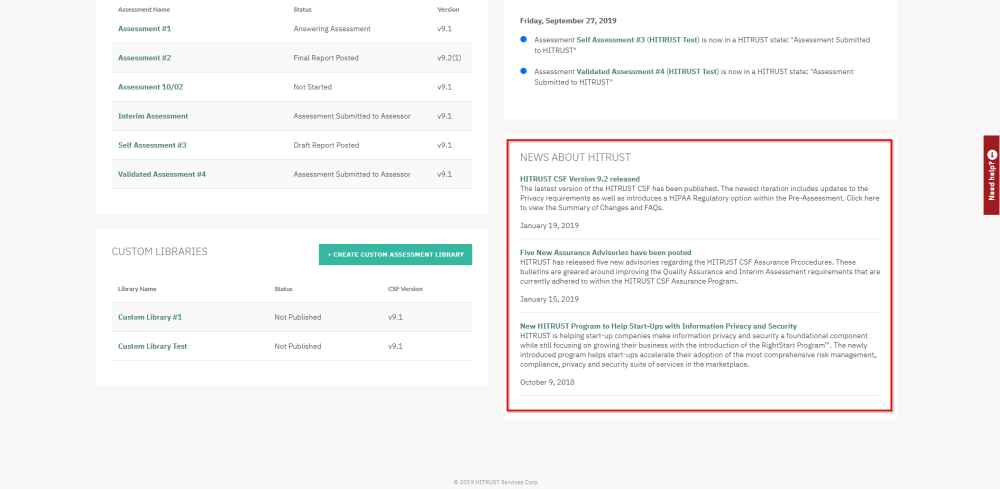
Task: Open Self Assessment #3 in assessments table
Action: [152, 145]
